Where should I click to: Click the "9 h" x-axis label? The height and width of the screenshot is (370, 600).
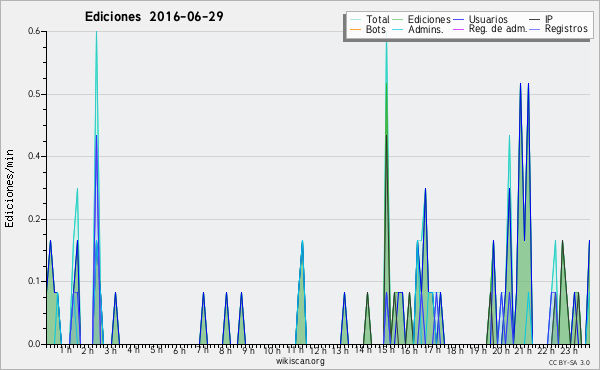coord(248,350)
